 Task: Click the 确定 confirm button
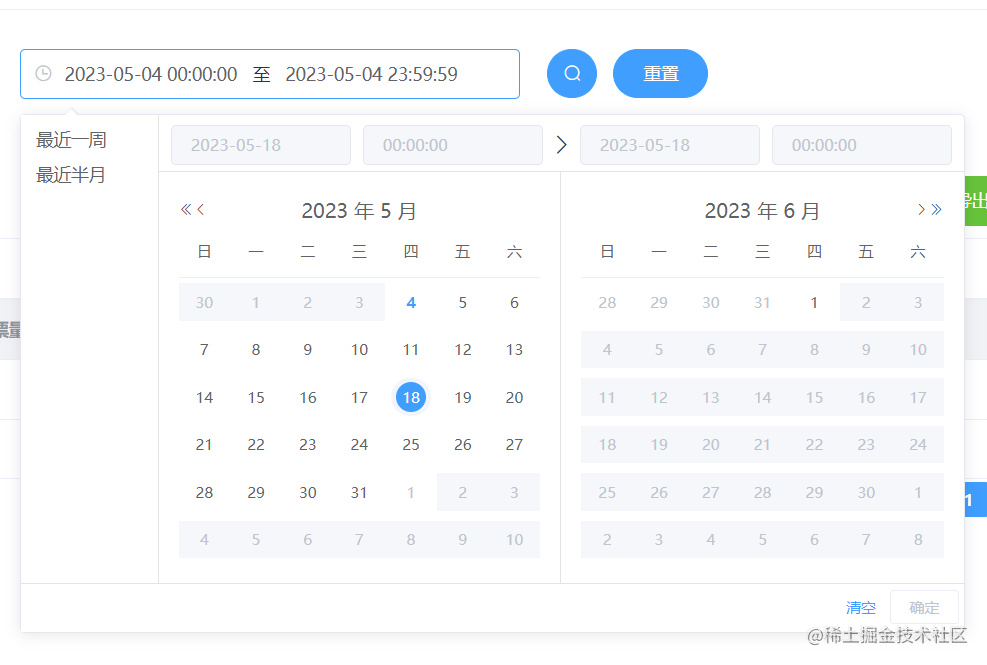pyautogui.click(x=924, y=608)
